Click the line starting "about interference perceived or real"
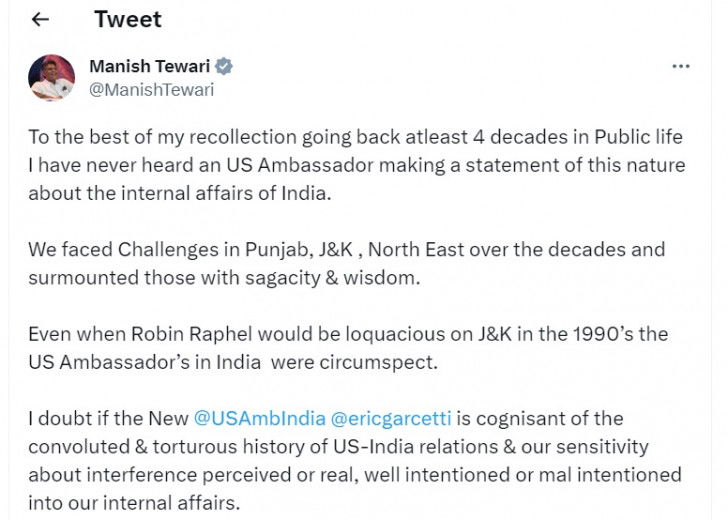The image size is (728, 520). click(x=354, y=474)
